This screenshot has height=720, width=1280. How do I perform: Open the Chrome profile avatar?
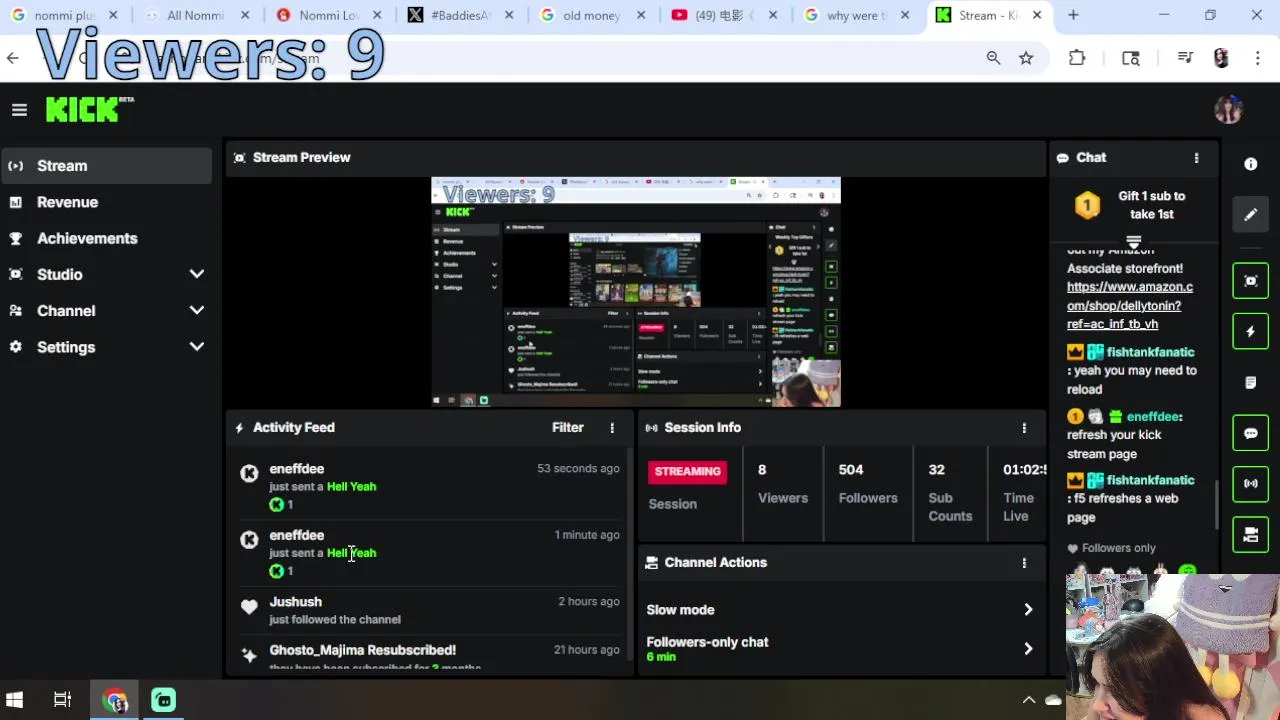point(1221,58)
